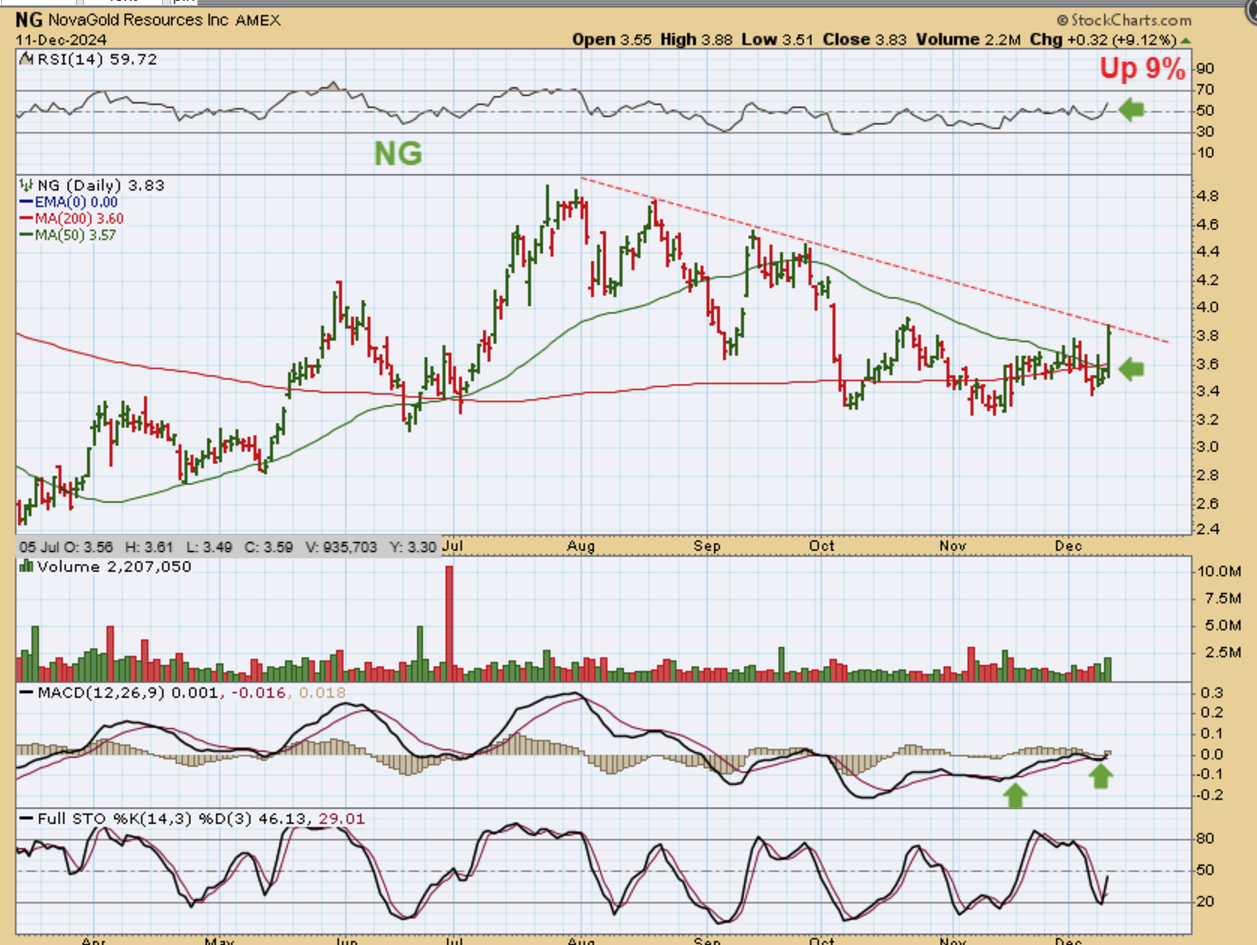Screen dimensions: 1257x945
Task: Click the MA(50) 3.57 legend entry
Action: (x=77, y=234)
